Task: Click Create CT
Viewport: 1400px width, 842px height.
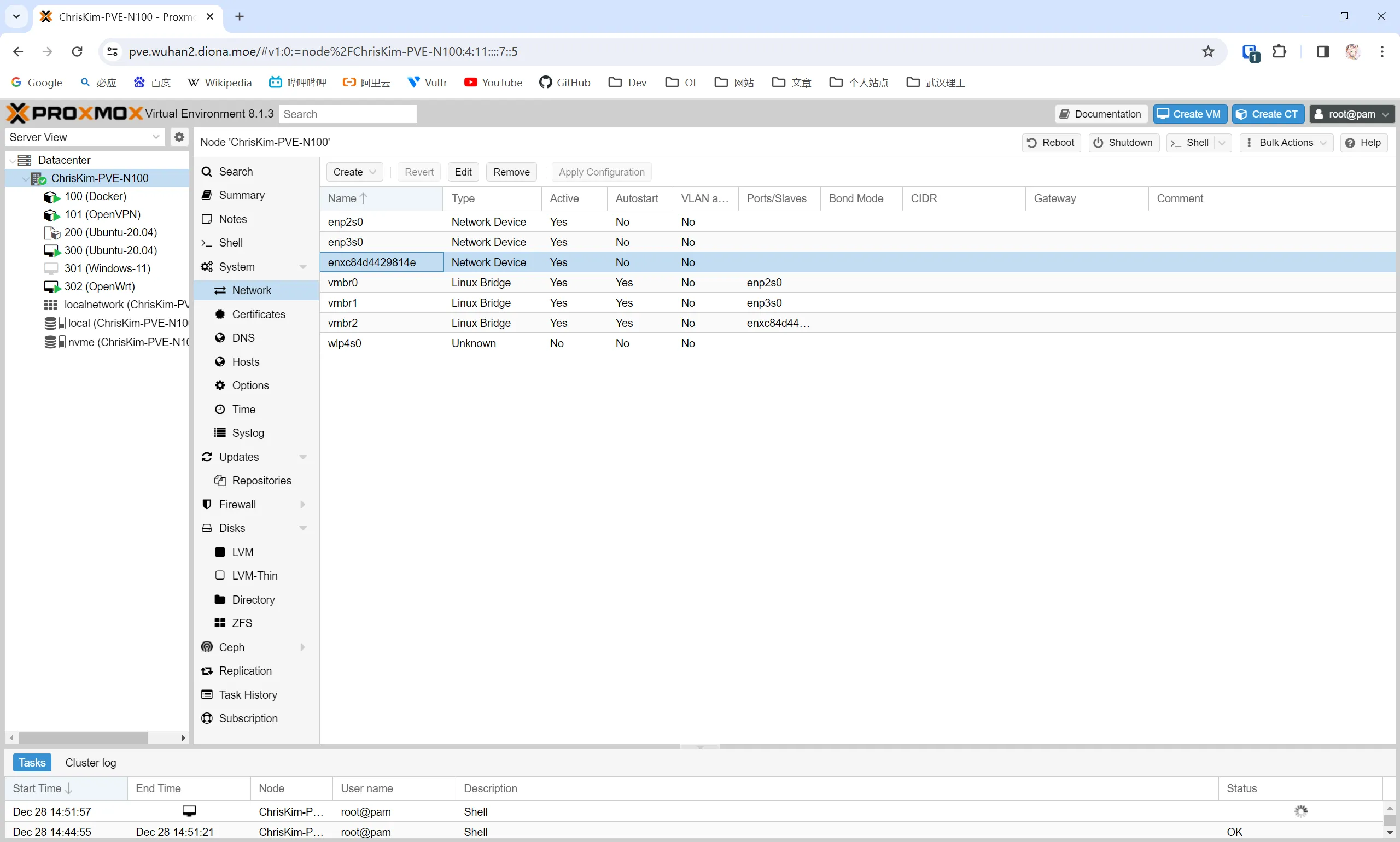Action: [x=1267, y=114]
